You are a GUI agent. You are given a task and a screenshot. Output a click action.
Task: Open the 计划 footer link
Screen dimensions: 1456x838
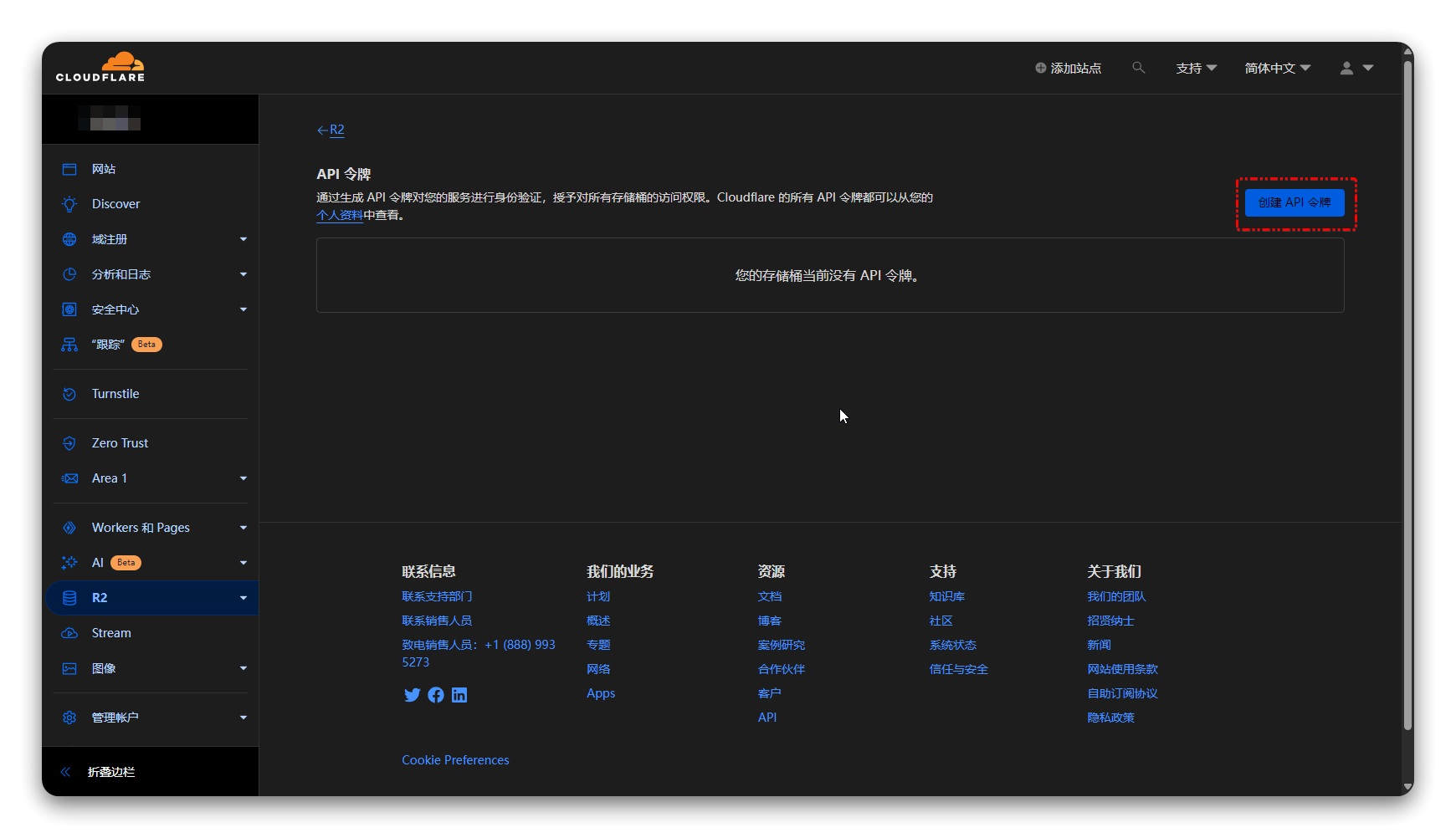coord(598,596)
